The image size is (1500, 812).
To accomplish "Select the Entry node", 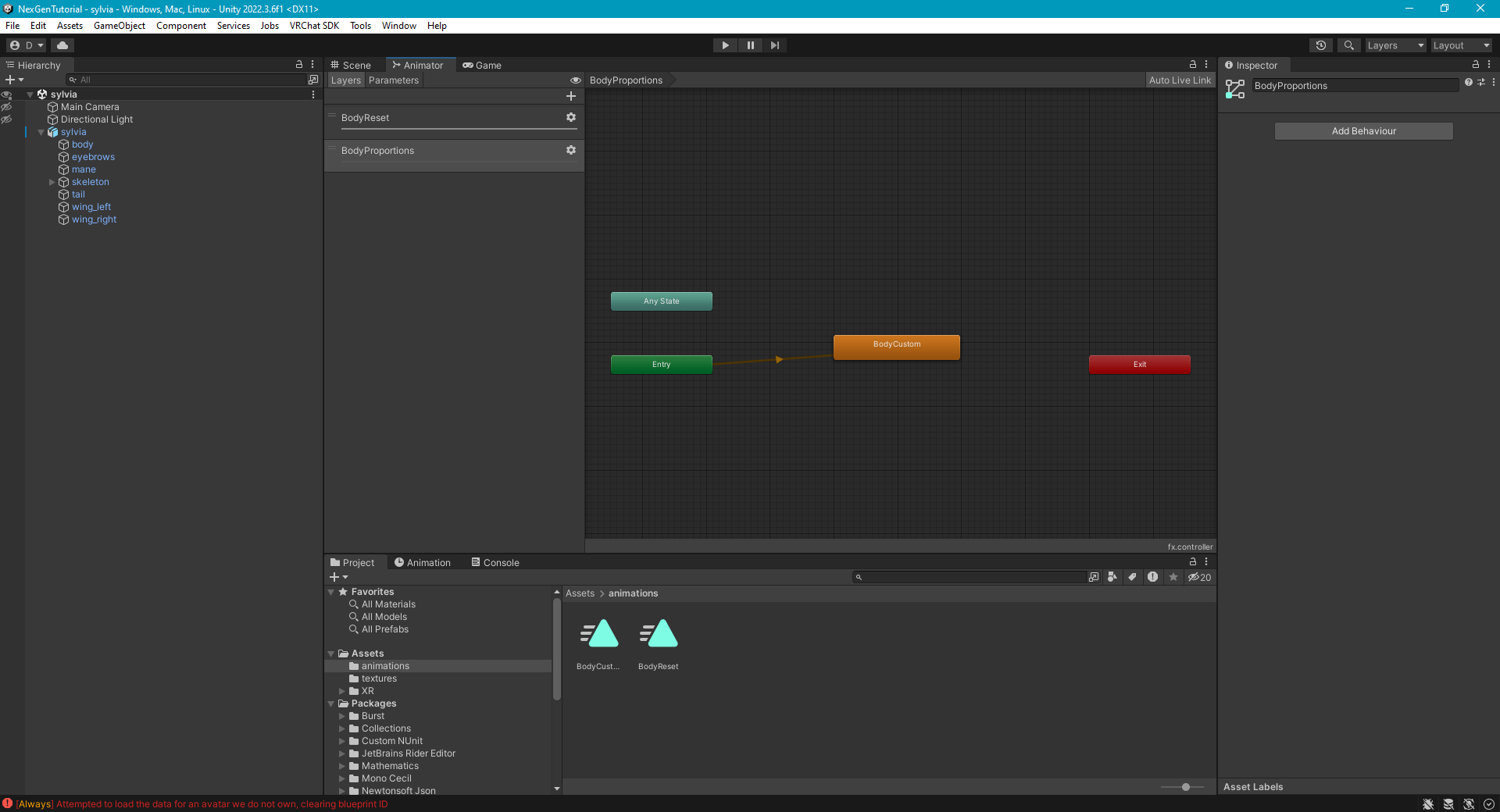I will click(x=662, y=365).
